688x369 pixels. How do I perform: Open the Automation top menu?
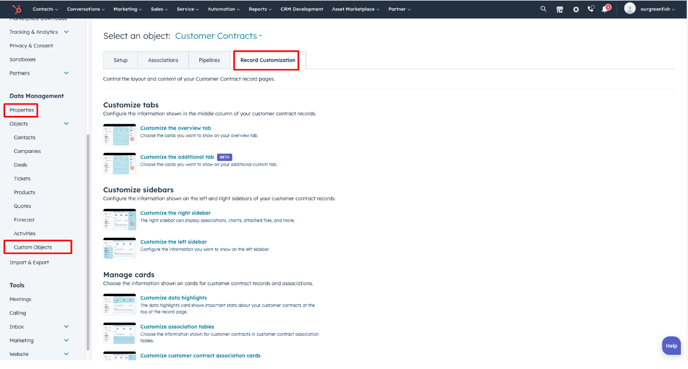coord(224,9)
